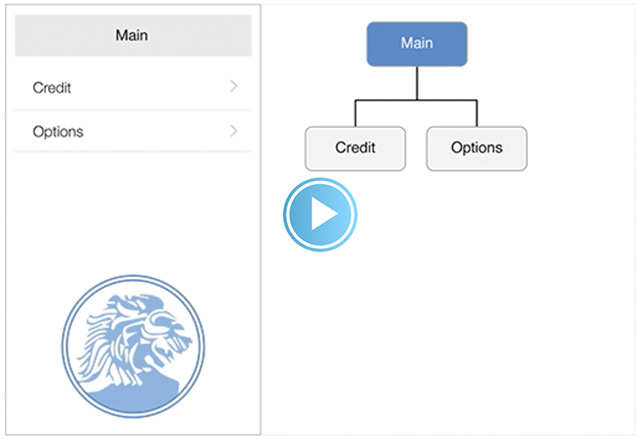Select the blue Main node in diagram

coord(417,44)
